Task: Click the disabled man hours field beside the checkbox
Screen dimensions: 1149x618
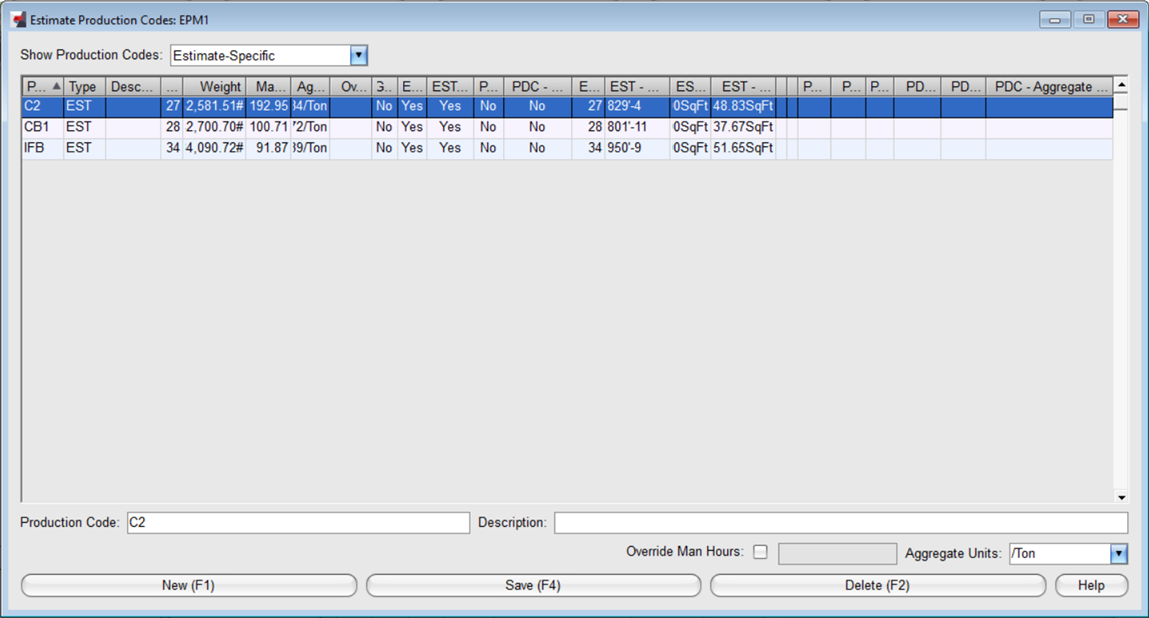Action: (x=837, y=552)
